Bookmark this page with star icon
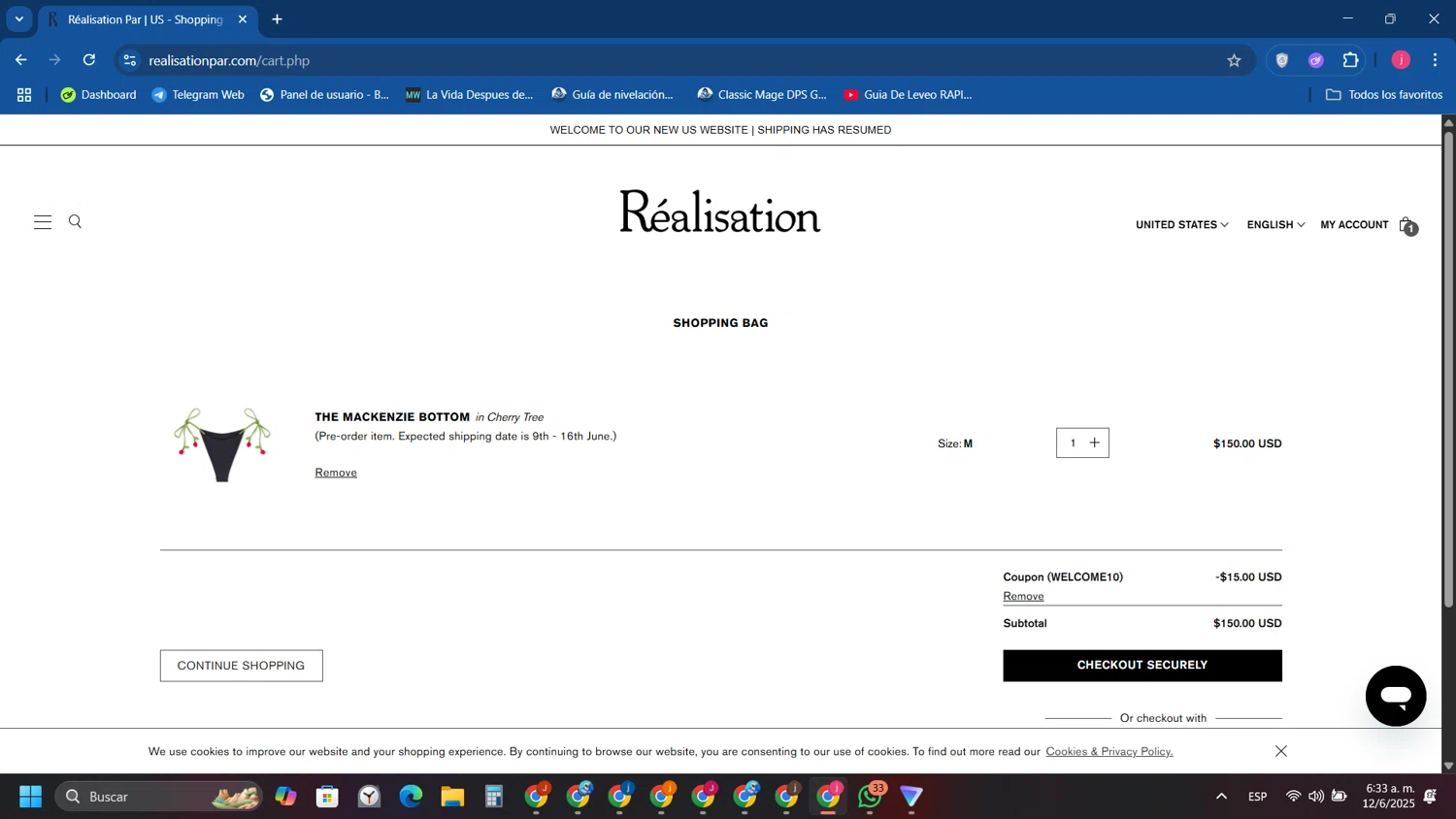 [x=1234, y=60]
